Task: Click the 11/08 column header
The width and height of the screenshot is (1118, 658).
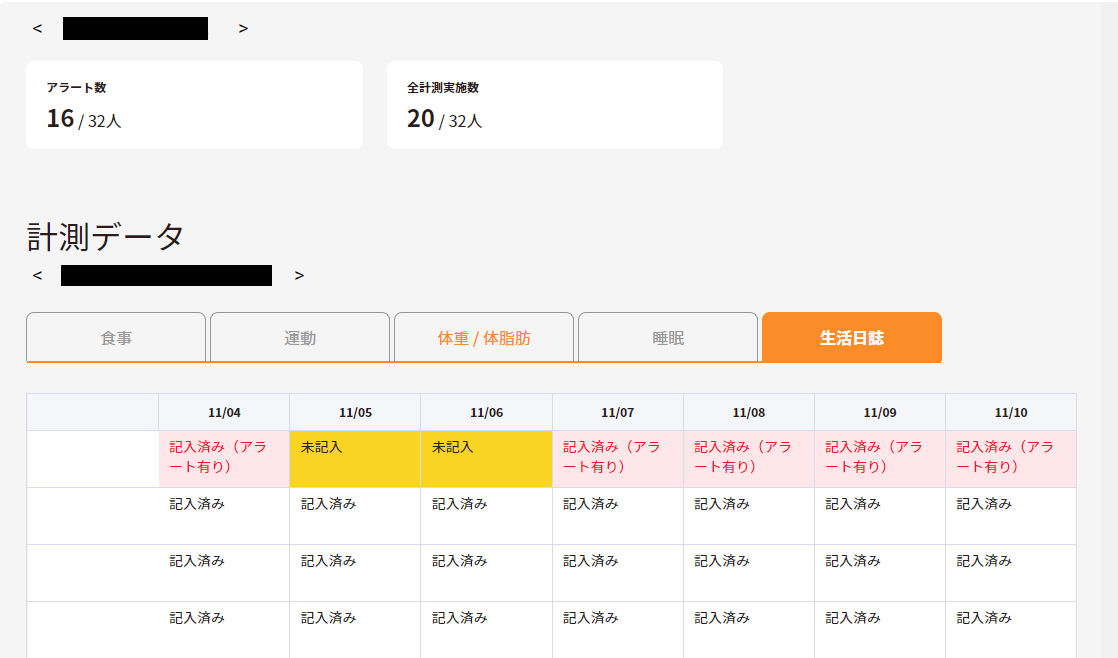Action: pos(748,412)
